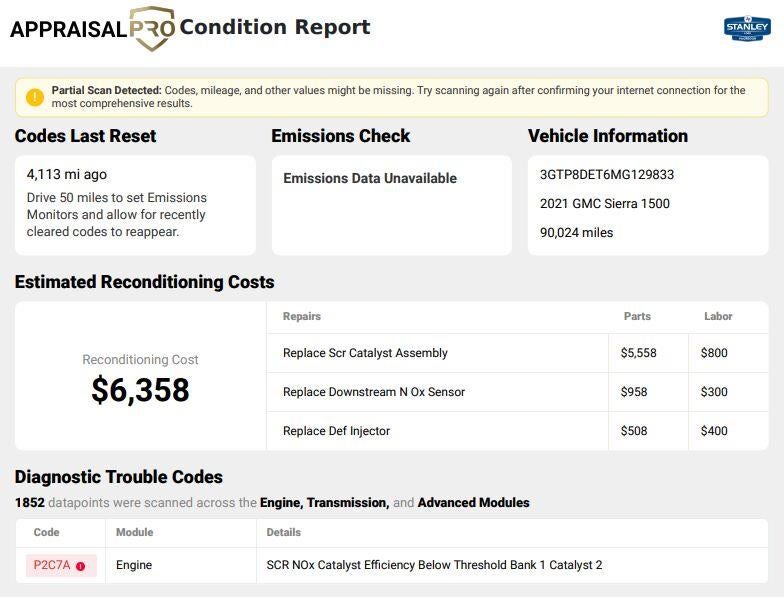Click the '1852' datapoints count
This screenshot has height=597, width=784.
[x=30, y=502]
